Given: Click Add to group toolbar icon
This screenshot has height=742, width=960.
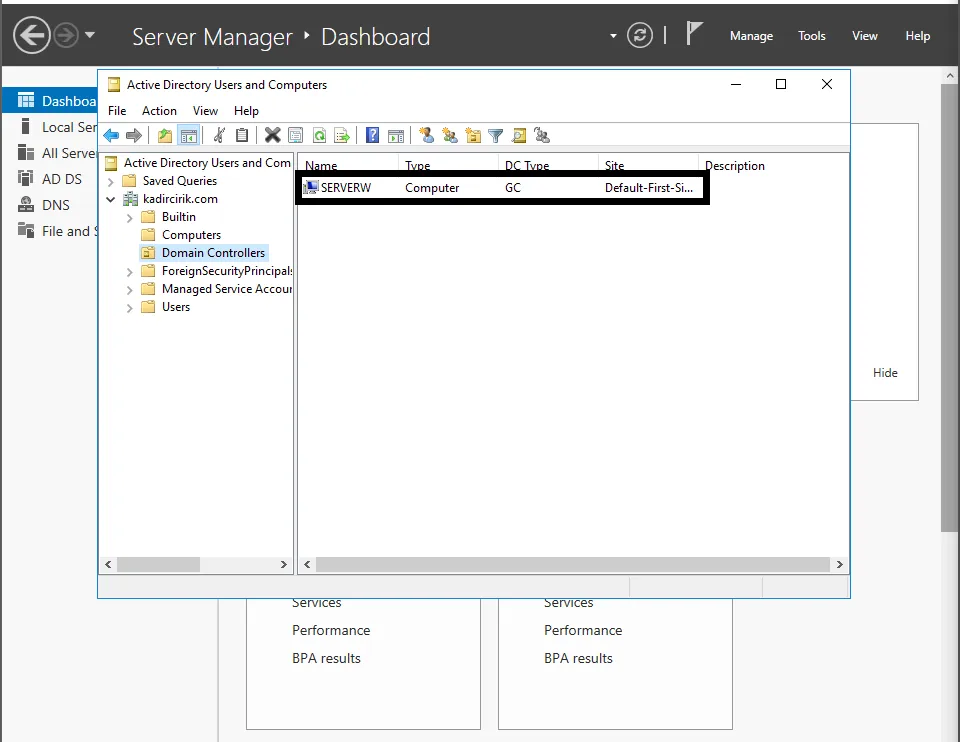Looking at the screenshot, I should coord(542,136).
